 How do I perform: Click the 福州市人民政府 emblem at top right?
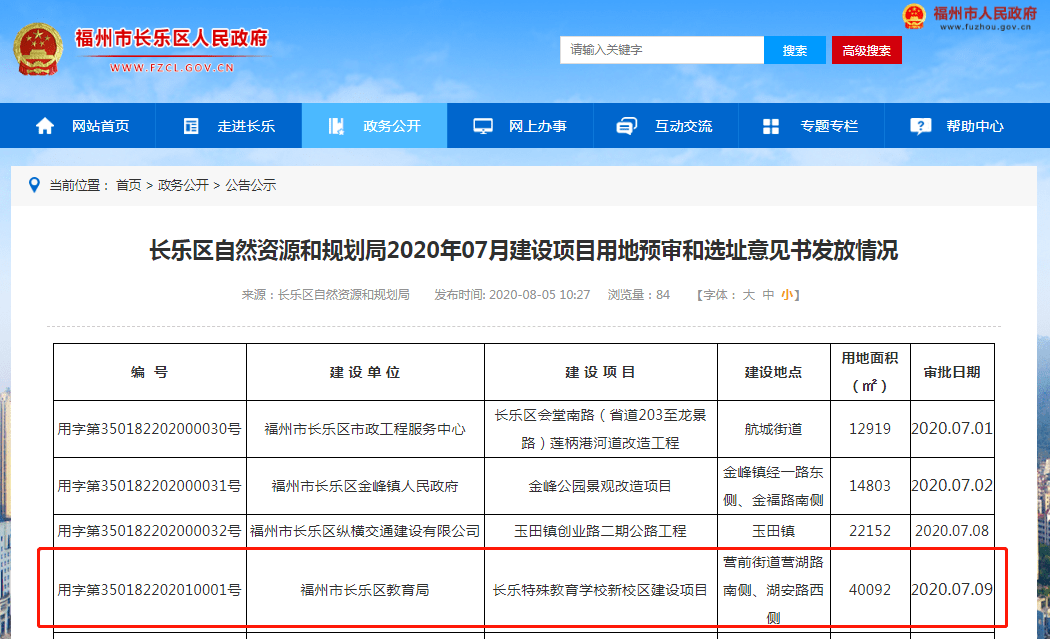pyautogui.click(x=914, y=16)
